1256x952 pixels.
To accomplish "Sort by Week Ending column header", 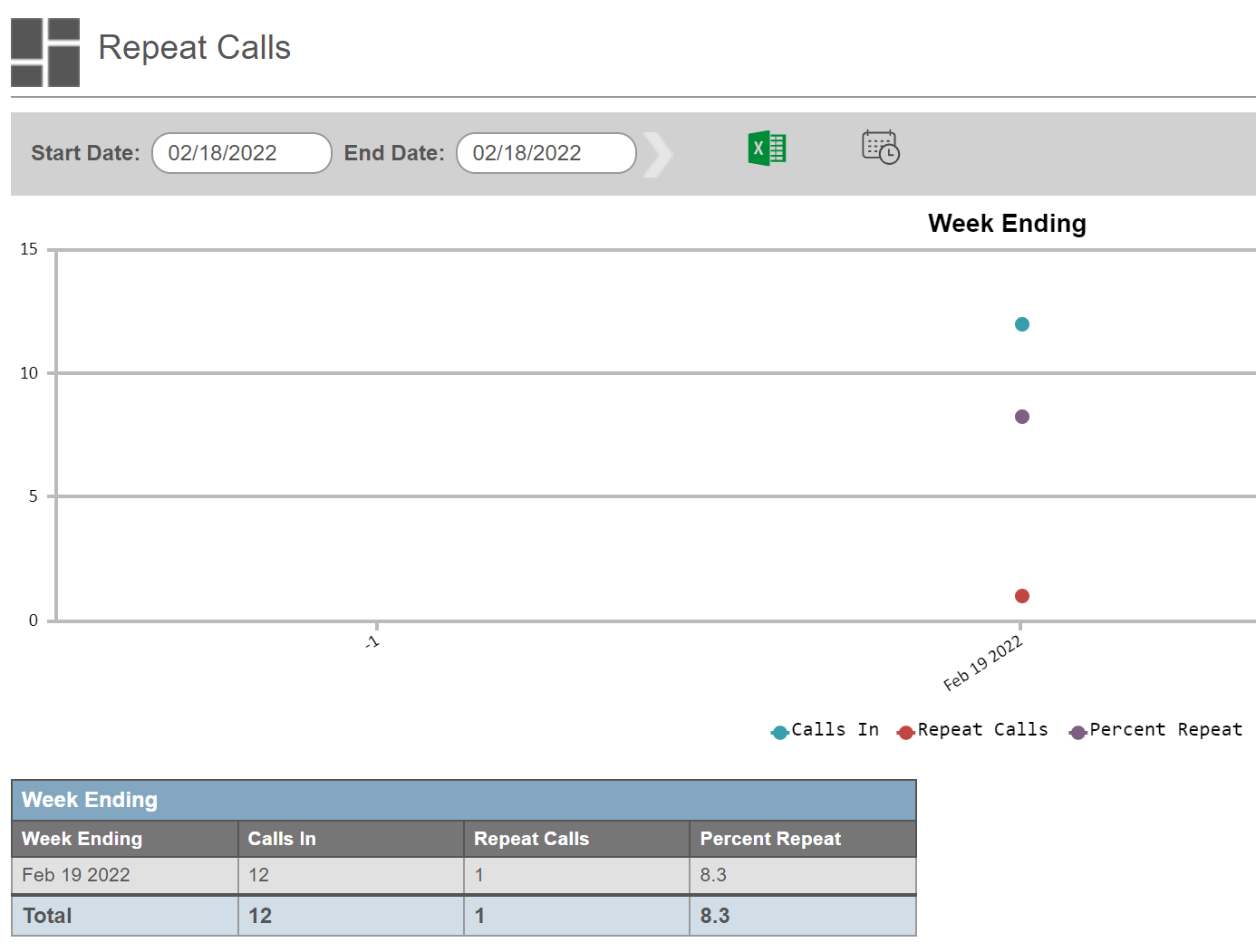I will (125, 839).
